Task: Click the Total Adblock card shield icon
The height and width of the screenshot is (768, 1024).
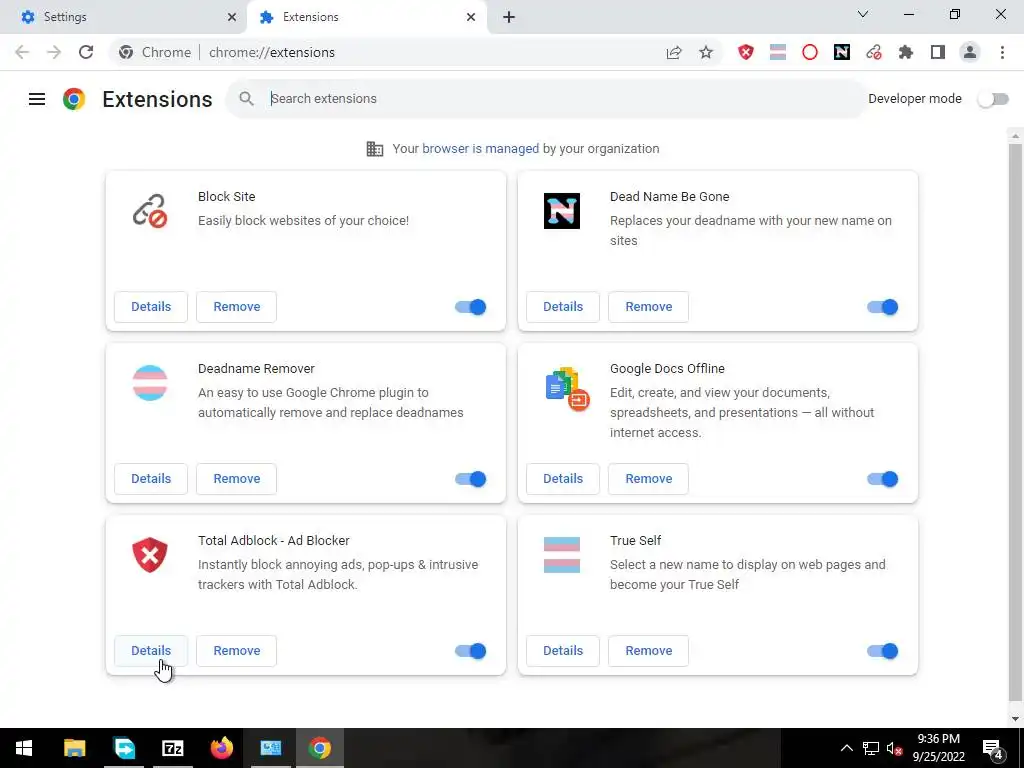Action: 150,555
